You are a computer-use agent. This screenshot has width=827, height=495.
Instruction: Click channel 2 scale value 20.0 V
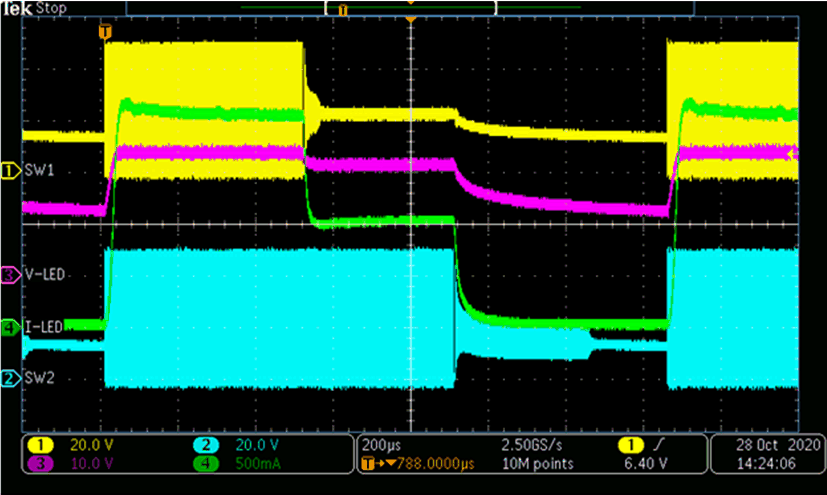tap(257, 445)
